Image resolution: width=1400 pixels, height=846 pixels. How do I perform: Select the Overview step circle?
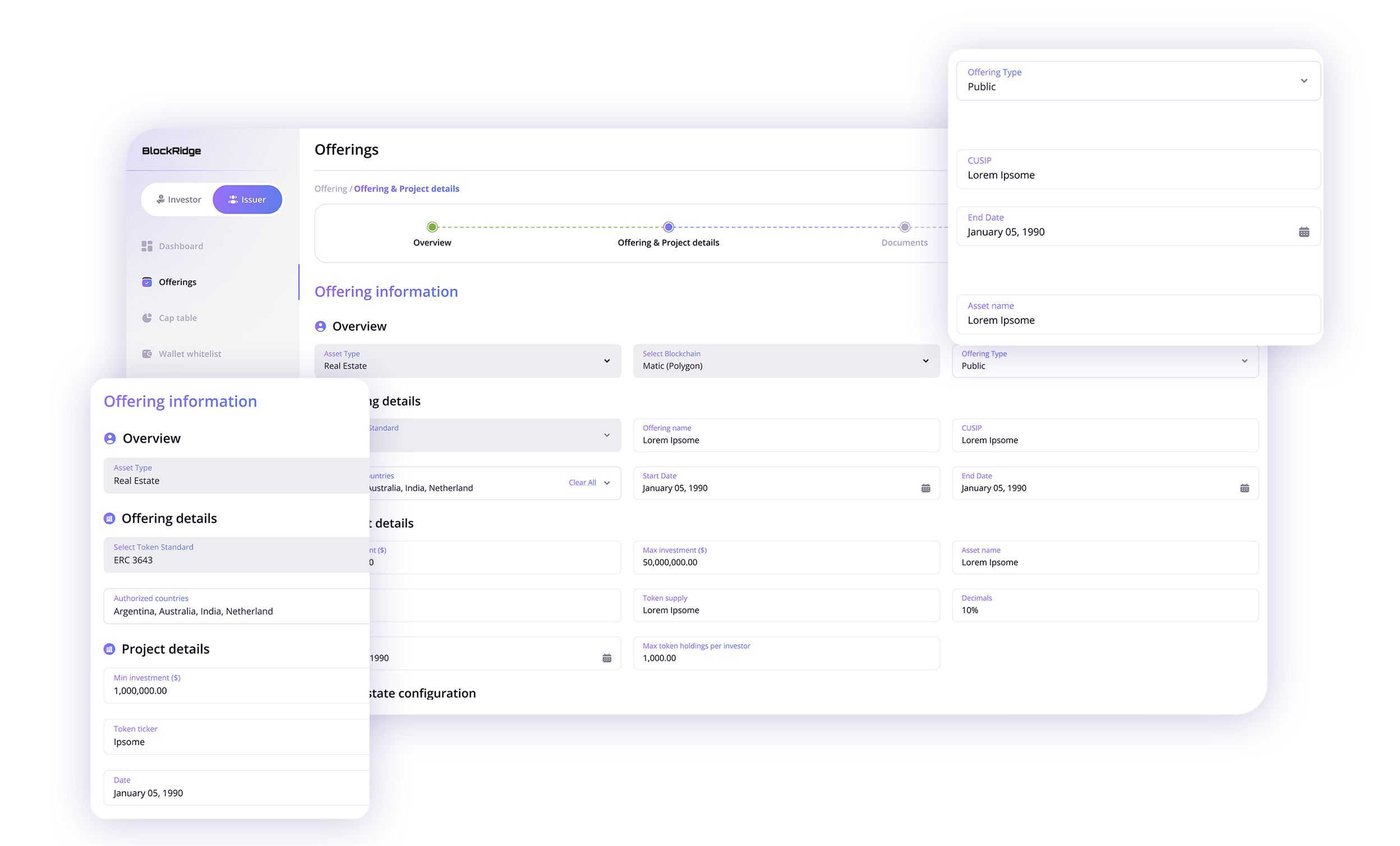(432, 227)
